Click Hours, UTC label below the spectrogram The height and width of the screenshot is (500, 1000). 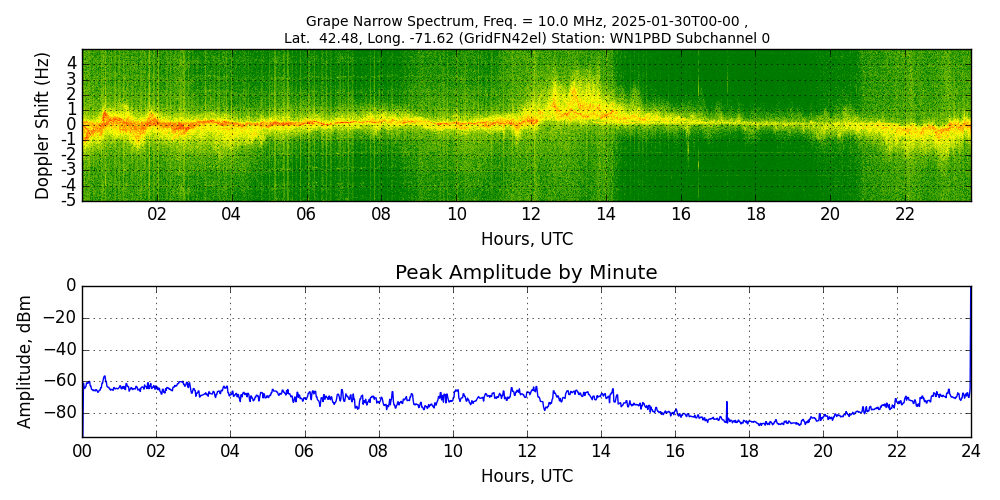(x=526, y=240)
